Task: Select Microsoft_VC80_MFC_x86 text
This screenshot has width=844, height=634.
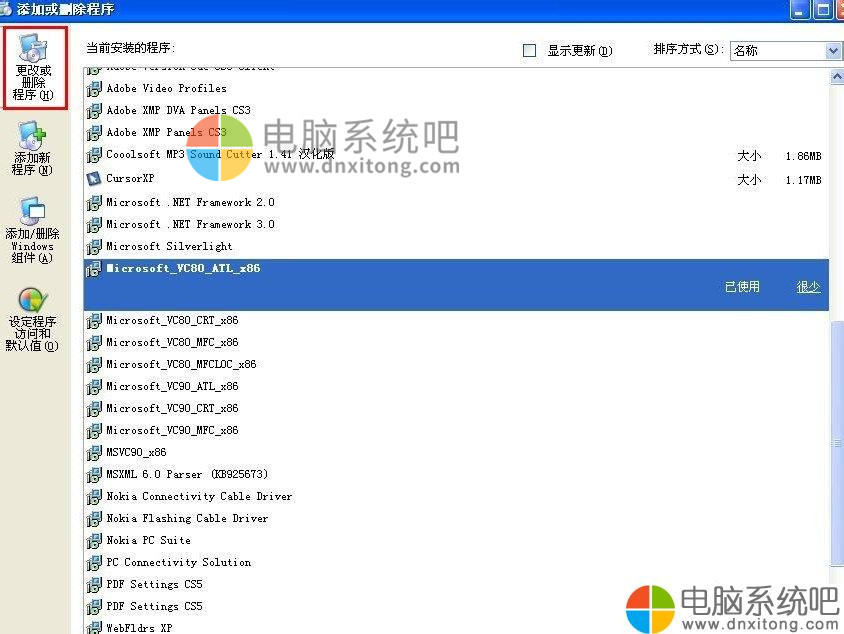Action: point(172,343)
